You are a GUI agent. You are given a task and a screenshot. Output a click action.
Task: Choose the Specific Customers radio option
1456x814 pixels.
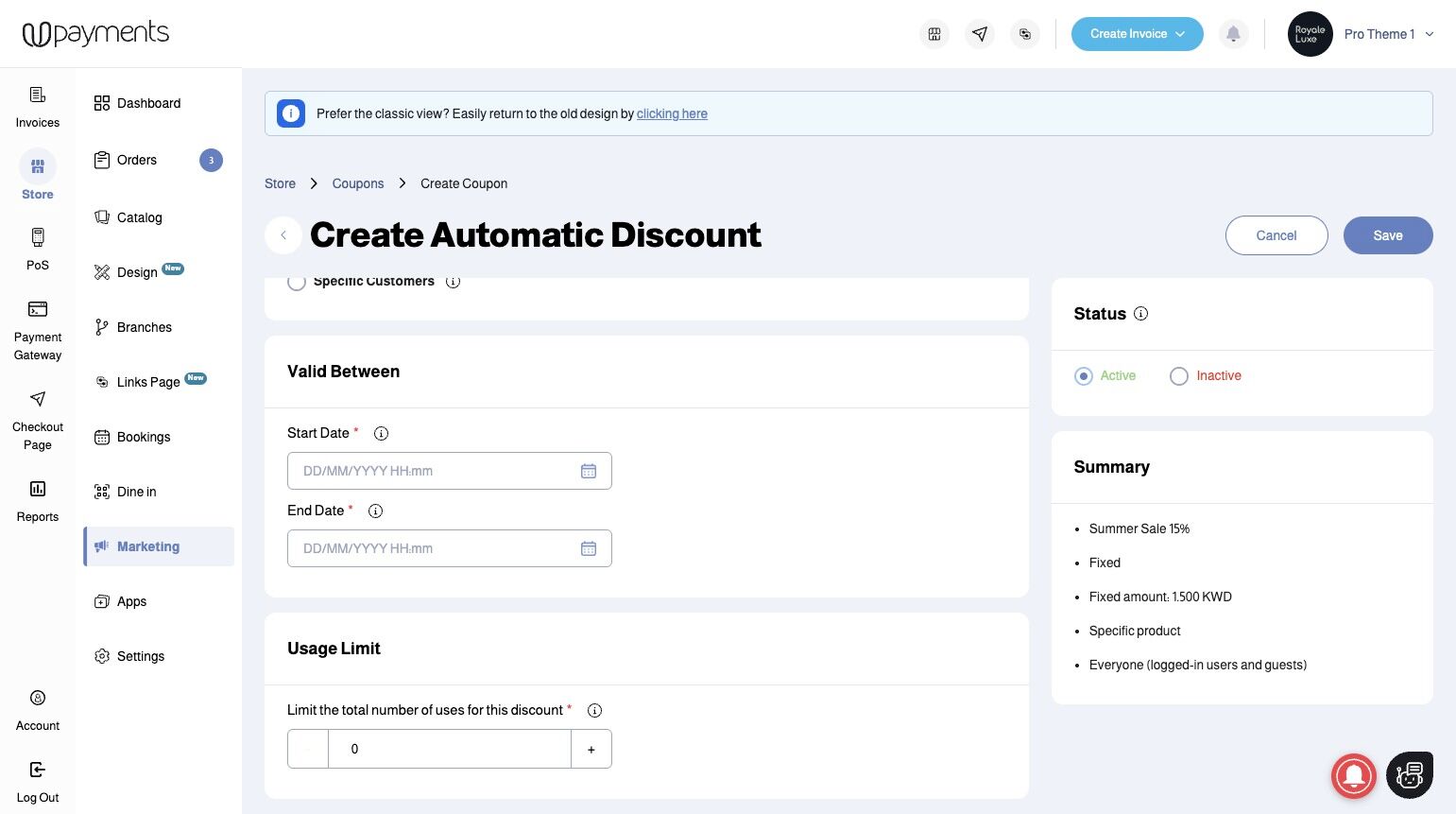(297, 282)
